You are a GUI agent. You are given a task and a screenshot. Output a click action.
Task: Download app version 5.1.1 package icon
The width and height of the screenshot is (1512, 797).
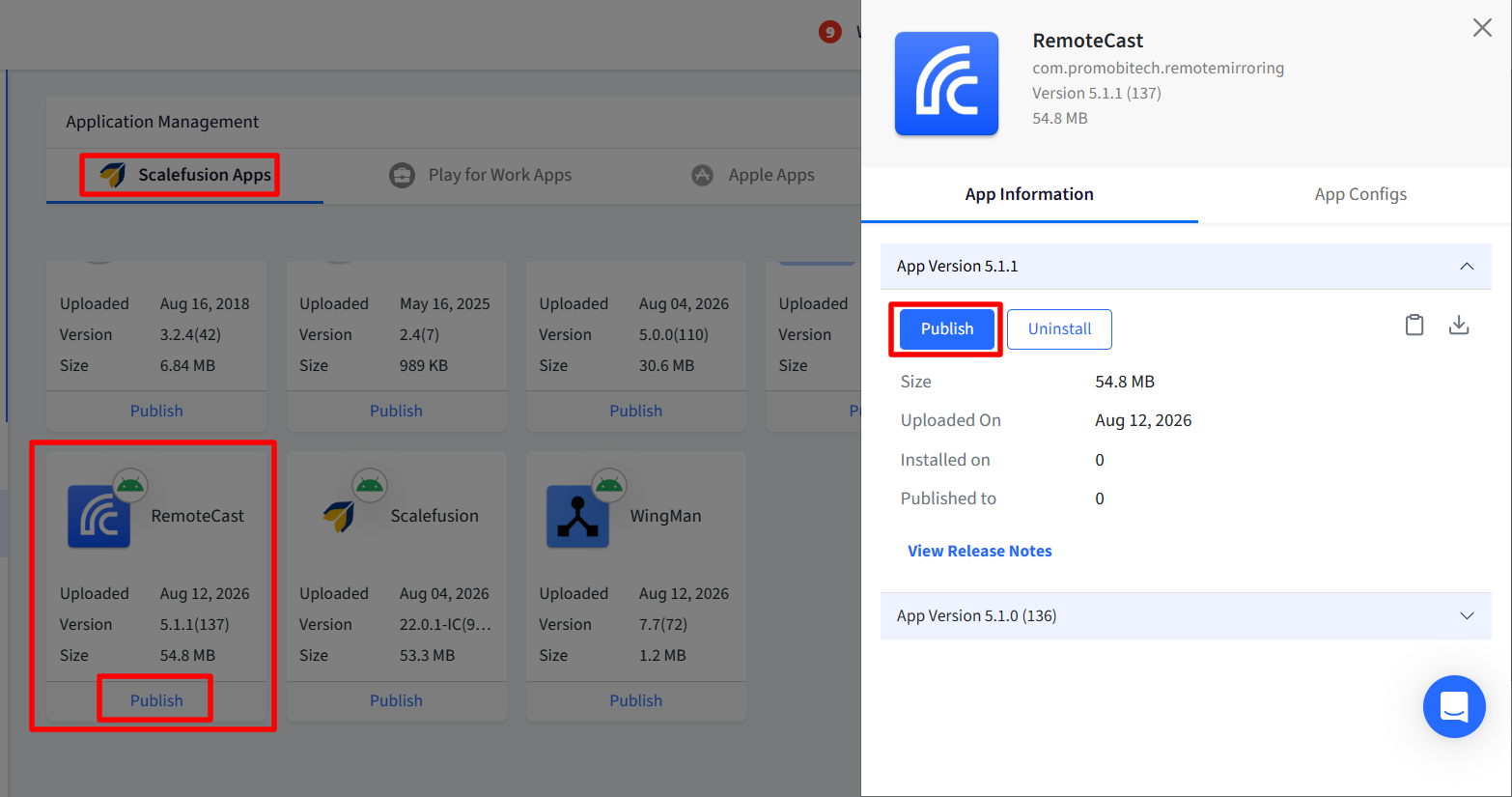pos(1459,325)
